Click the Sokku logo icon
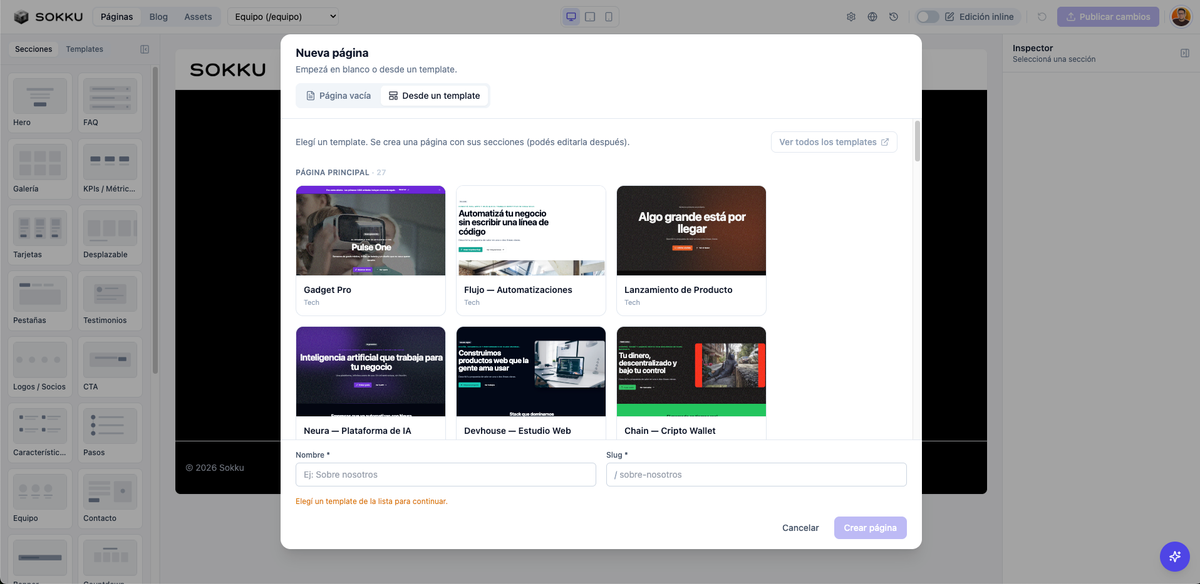Viewport: 1200px width, 584px height. tap(21, 17)
